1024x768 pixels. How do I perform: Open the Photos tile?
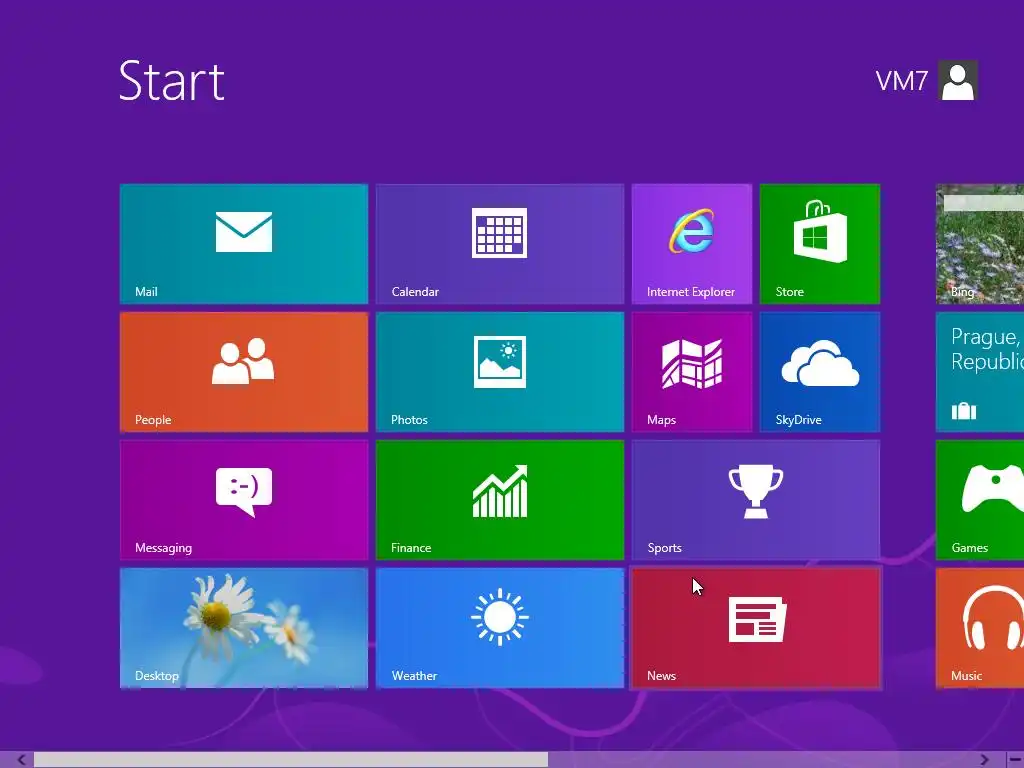(500, 372)
